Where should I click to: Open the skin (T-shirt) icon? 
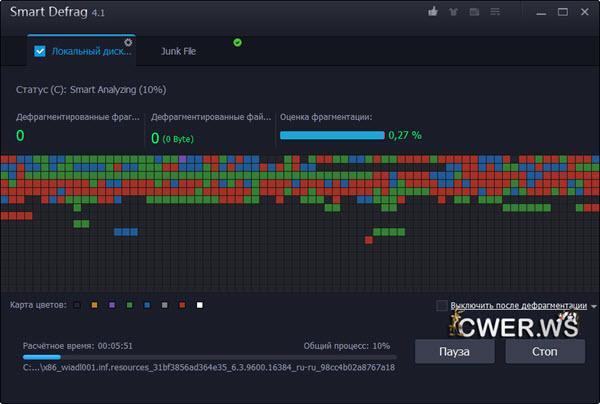click(452, 13)
